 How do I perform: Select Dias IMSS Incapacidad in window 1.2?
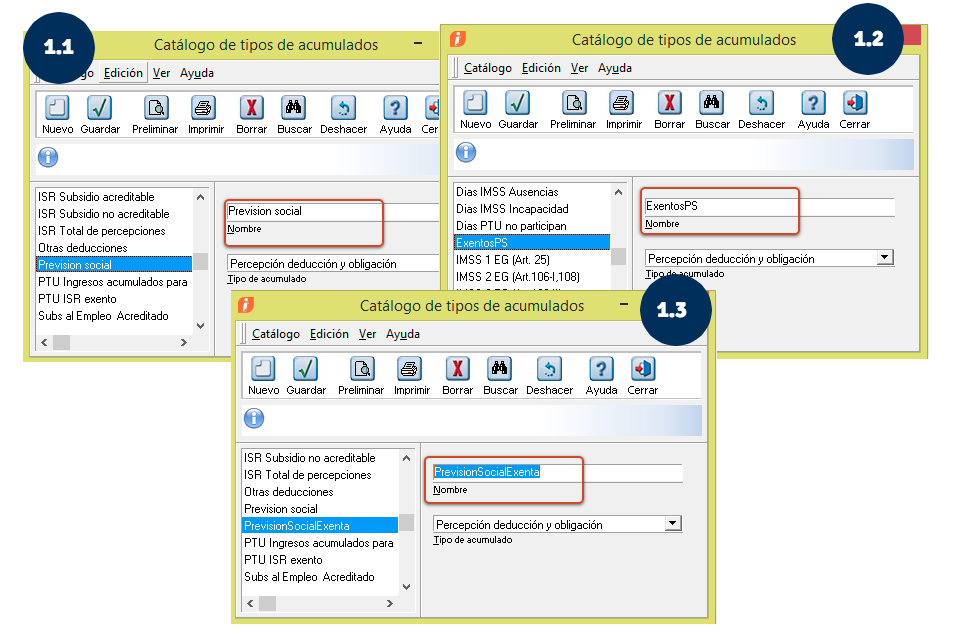pos(532,208)
